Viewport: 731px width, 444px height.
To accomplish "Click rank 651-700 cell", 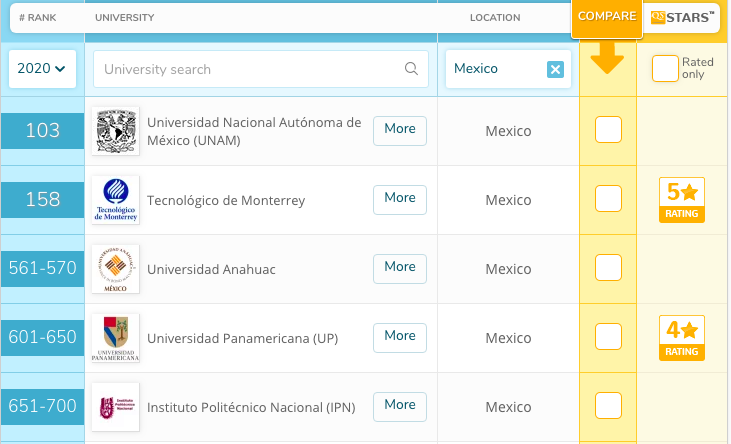I will 42,407.
